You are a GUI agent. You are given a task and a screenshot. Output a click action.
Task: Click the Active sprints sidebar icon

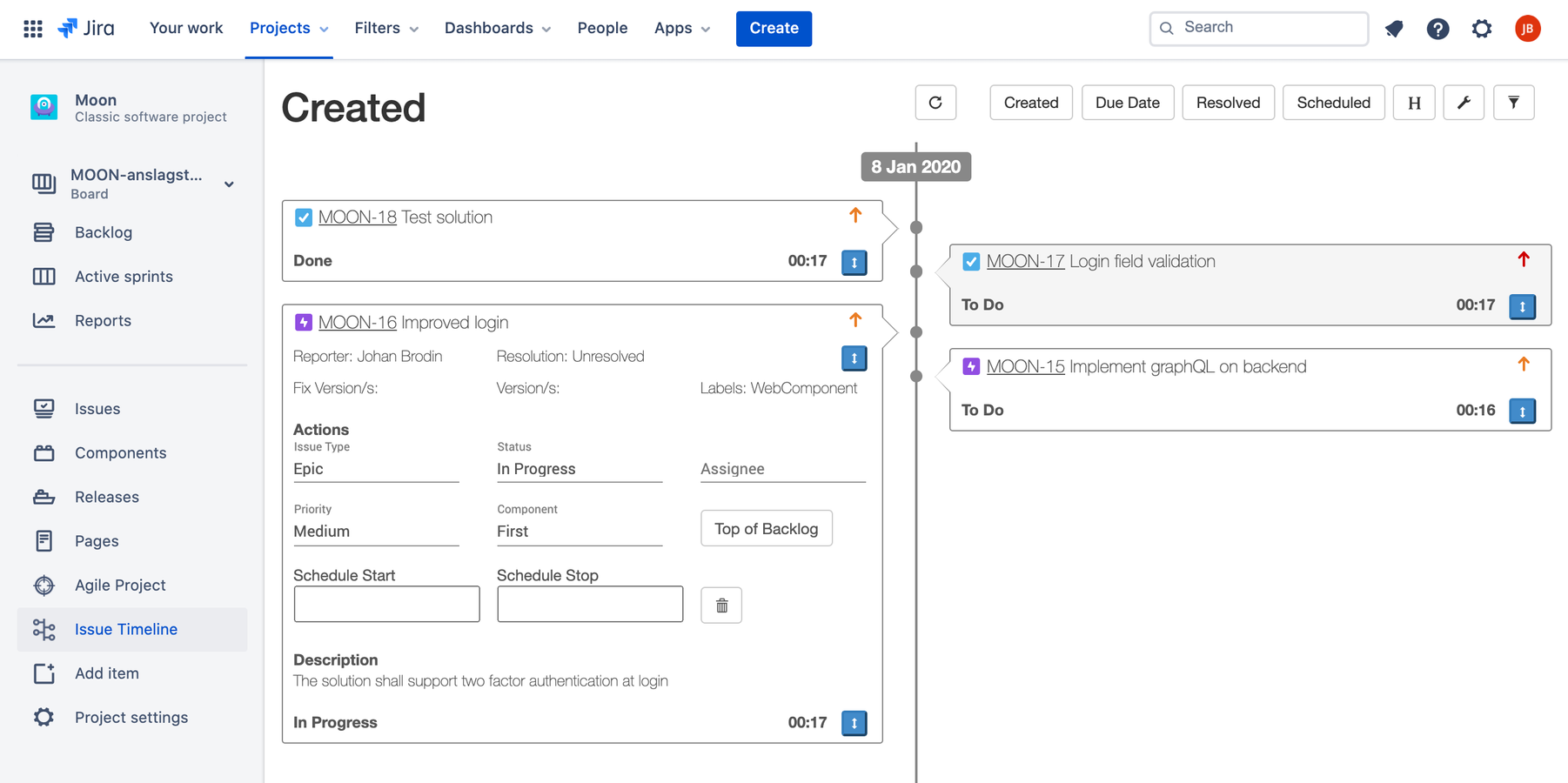[44, 277]
